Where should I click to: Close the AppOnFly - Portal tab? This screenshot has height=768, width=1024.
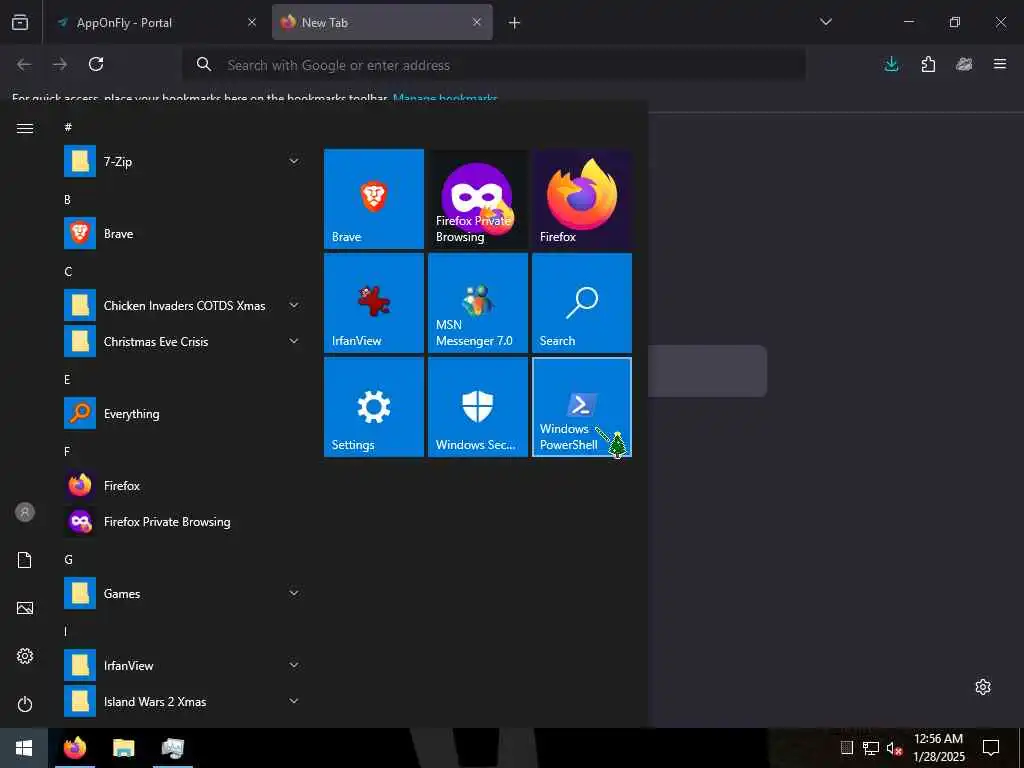click(252, 22)
